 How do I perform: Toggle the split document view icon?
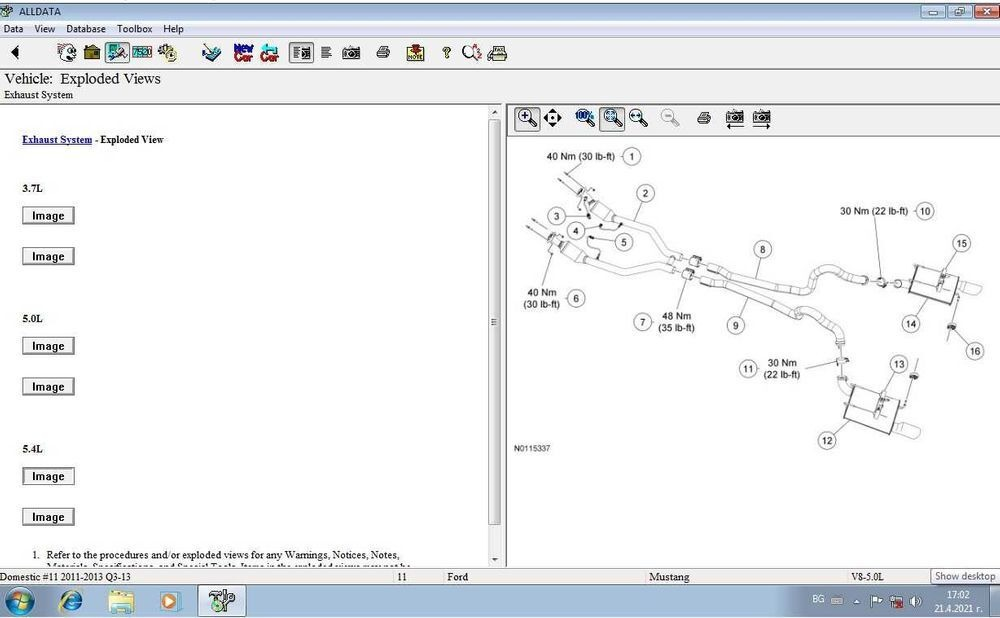coord(301,52)
